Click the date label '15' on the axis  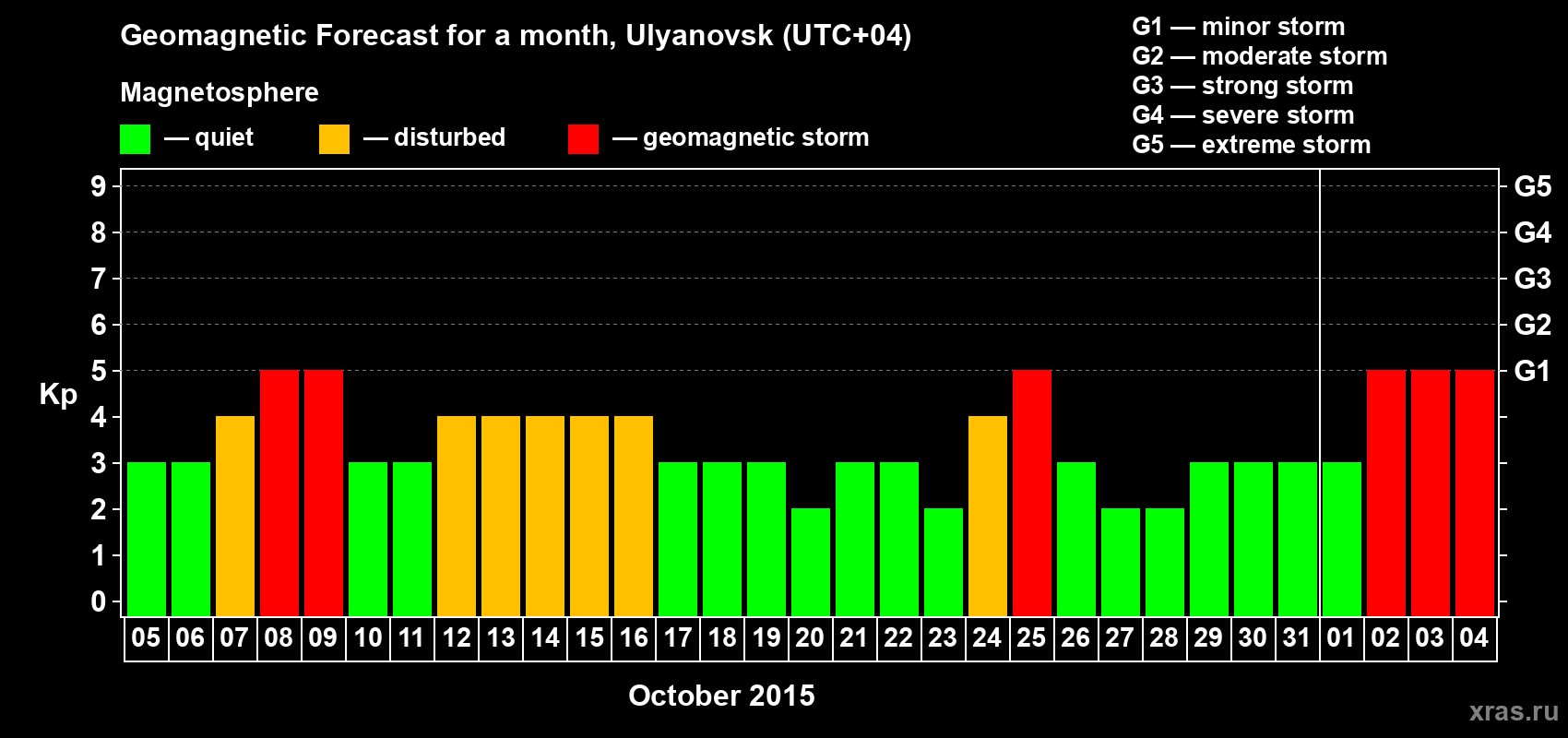[589, 638]
